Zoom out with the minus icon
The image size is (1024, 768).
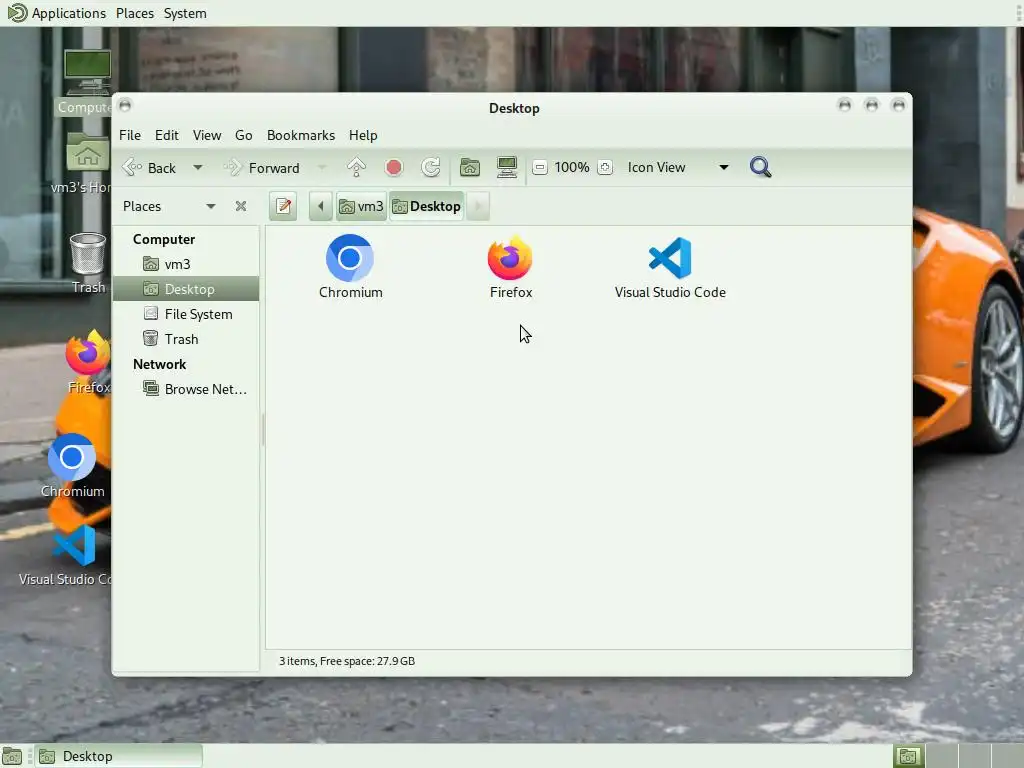(x=539, y=168)
